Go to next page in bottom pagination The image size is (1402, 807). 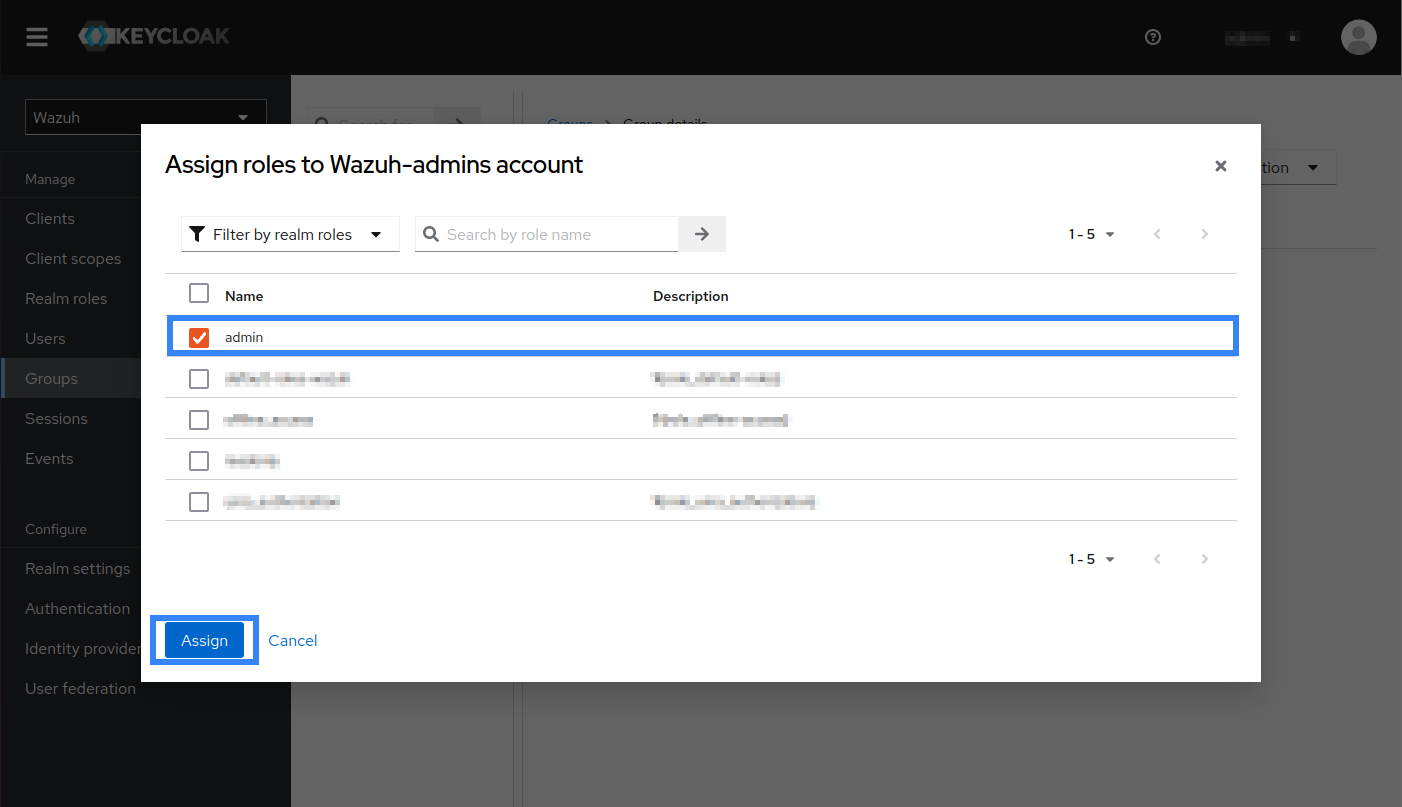tap(1205, 559)
